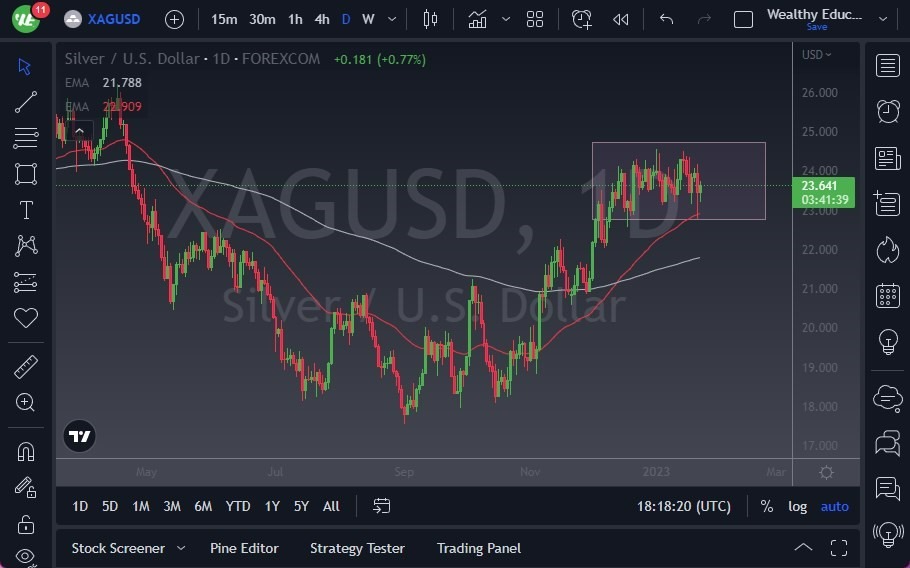Toggle auto scale mode

tap(835, 507)
